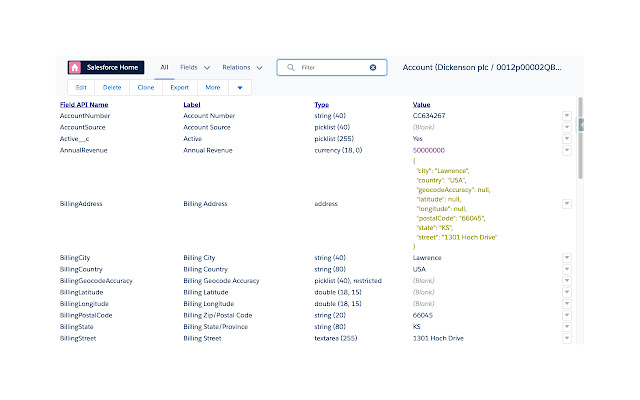Open row actions arrow for BillingGeocodeAccuracy
This screenshot has width=640, height=400.
click(567, 280)
